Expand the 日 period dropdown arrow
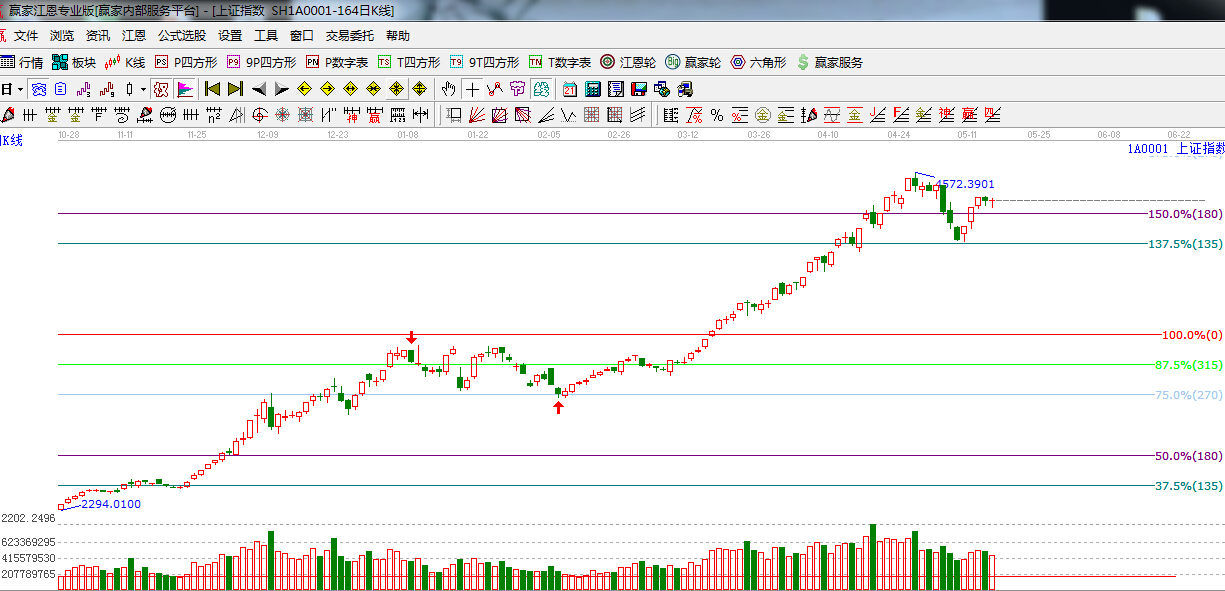This screenshot has height=591, width=1225. pos(18,89)
